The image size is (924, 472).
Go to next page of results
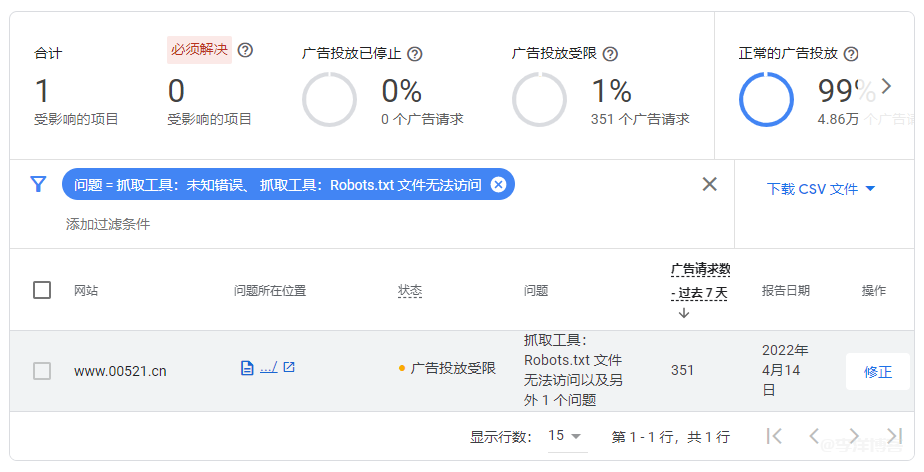tap(853, 436)
